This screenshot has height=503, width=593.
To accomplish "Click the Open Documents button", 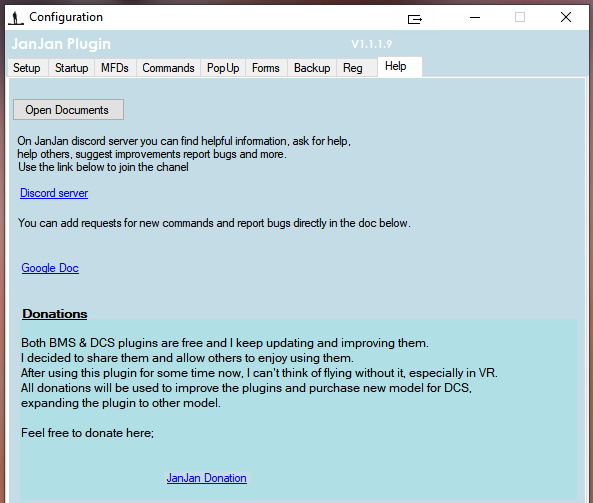I will (68, 110).
